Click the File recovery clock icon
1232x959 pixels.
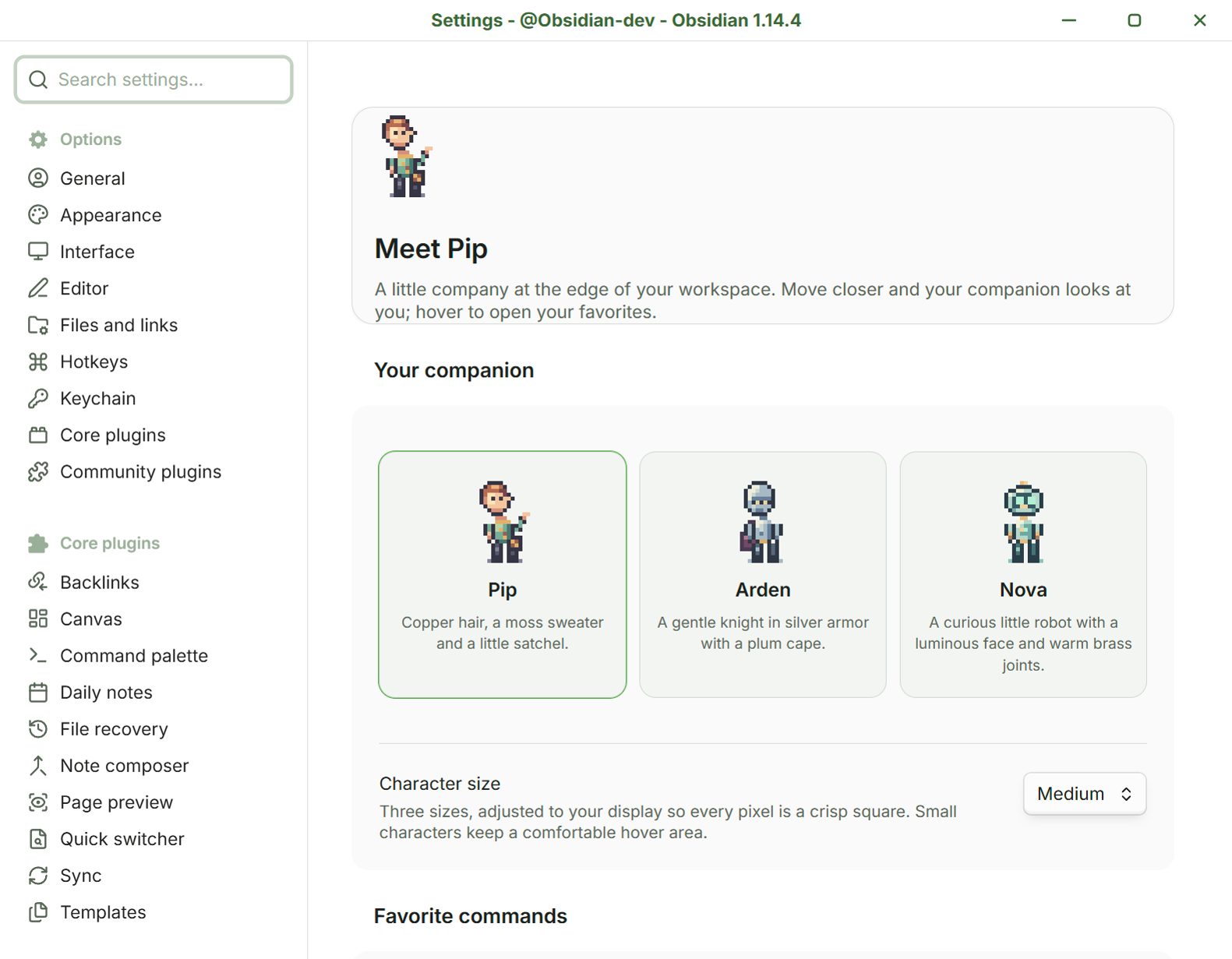click(x=38, y=728)
